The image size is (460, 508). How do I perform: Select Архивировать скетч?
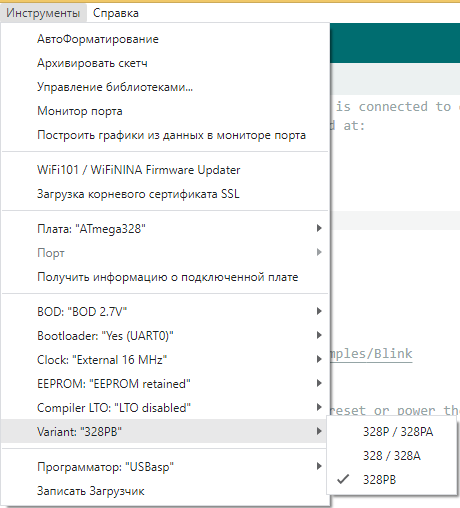(x=165, y=63)
